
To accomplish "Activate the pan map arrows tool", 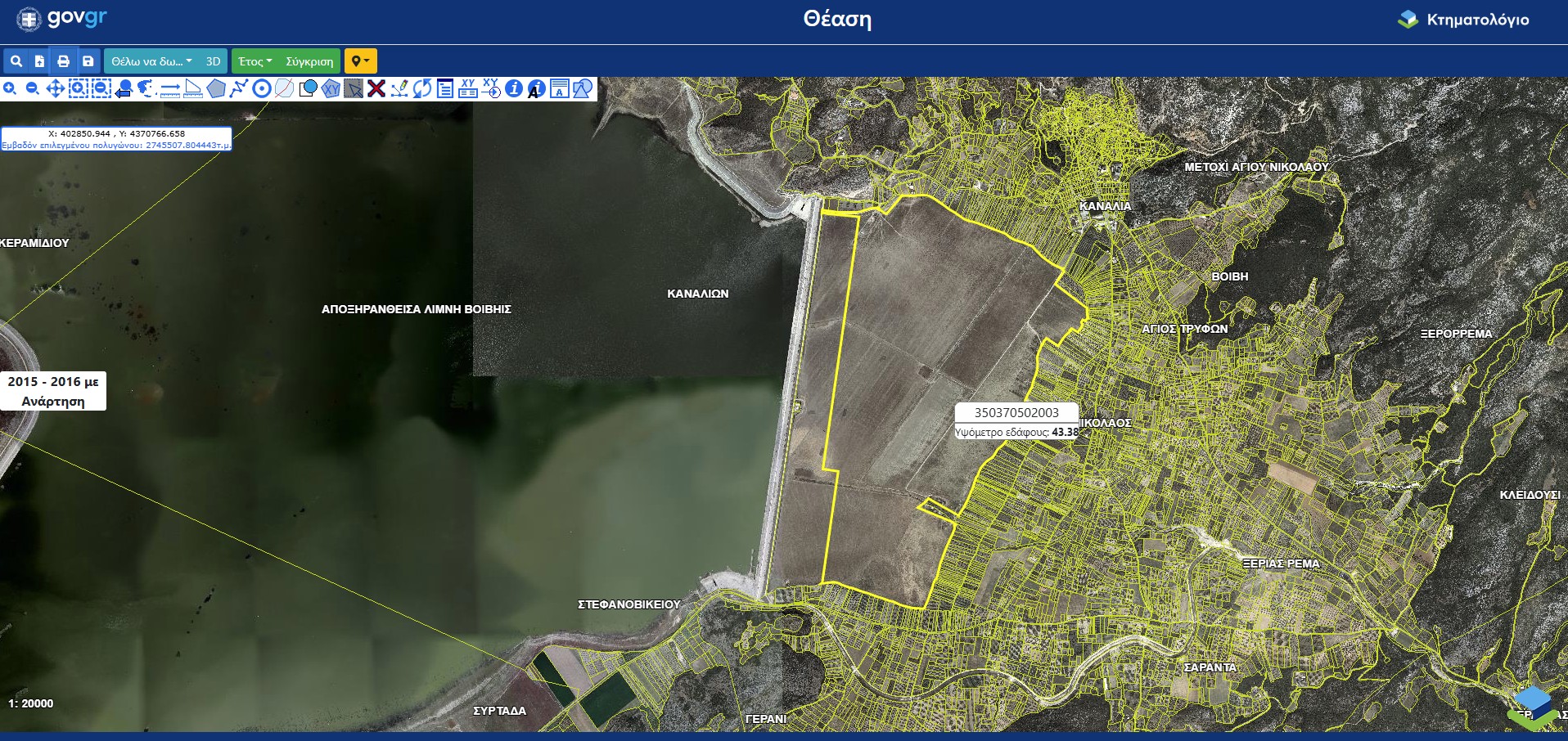I will tap(56, 88).
